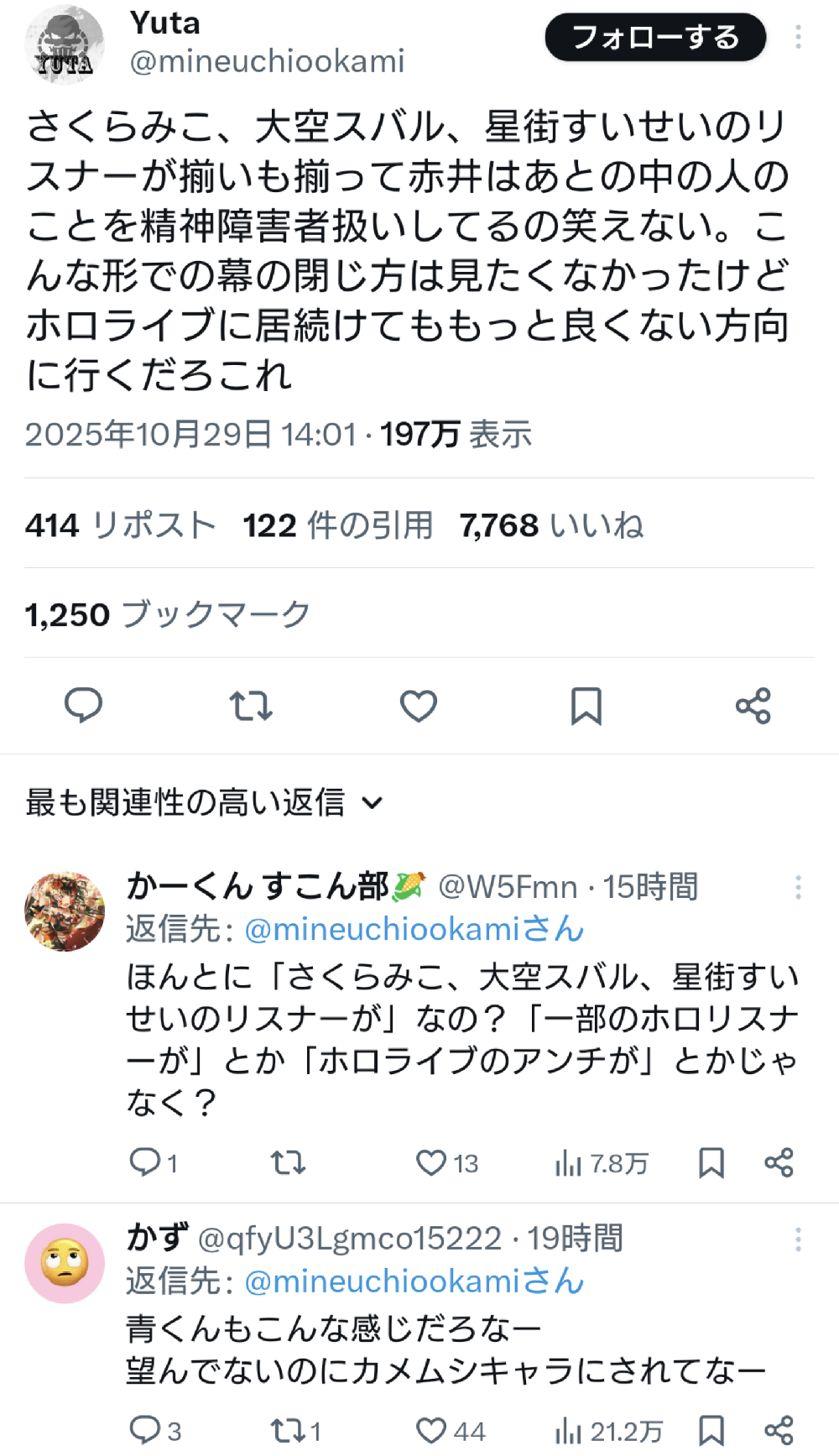Viewport: 839px width, 1456px height.
Task: Repost かーくん's reply
Action: (288, 1163)
